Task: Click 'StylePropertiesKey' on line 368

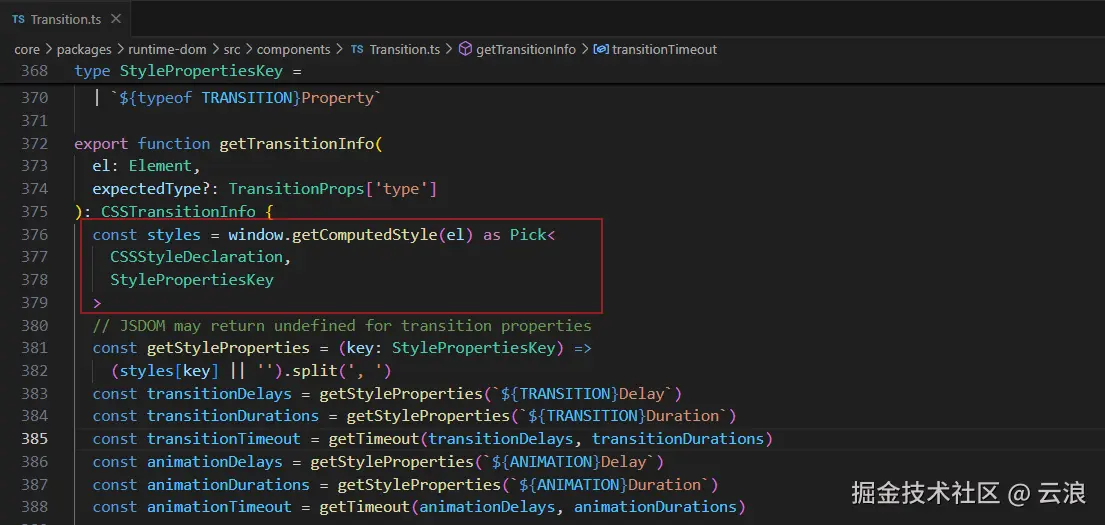Action: [x=202, y=71]
